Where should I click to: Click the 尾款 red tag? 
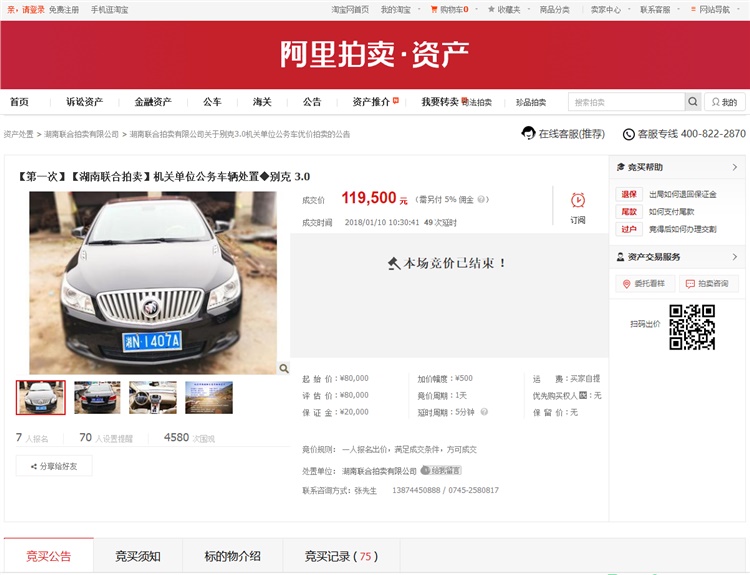click(x=629, y=211)
